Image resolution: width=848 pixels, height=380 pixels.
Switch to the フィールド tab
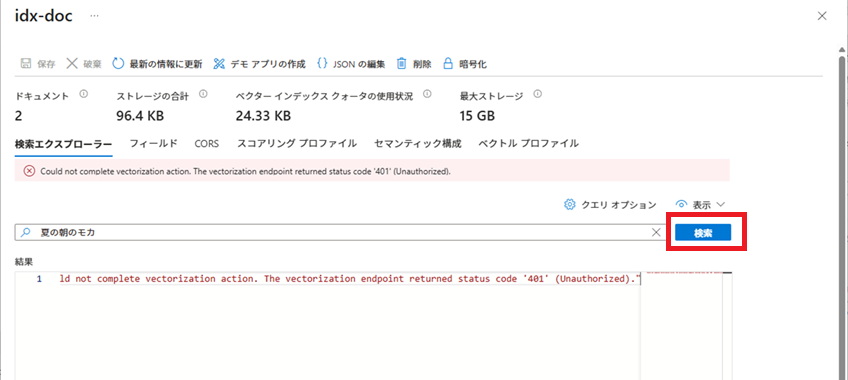click(x=154, y=144)
